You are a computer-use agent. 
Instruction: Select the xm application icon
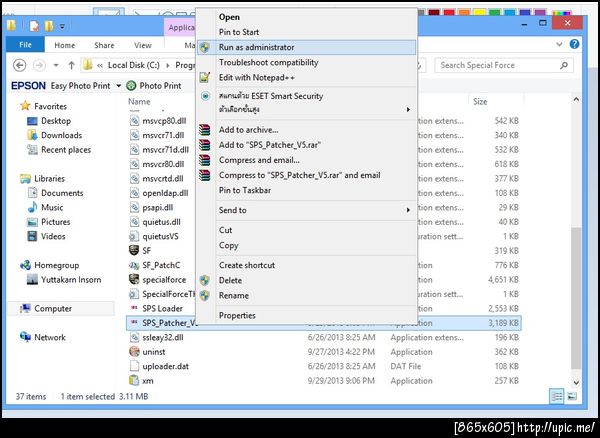tap(134, 381)
